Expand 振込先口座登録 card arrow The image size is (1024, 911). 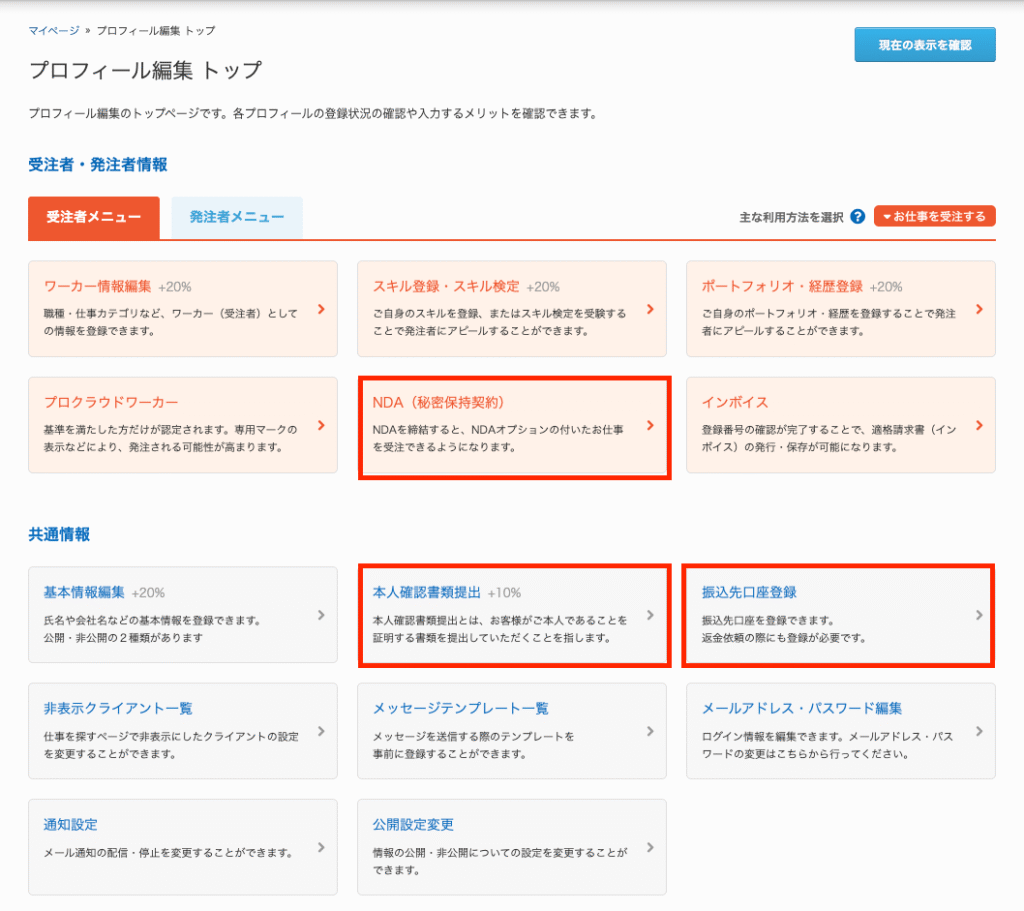click(x=979, y=615)
